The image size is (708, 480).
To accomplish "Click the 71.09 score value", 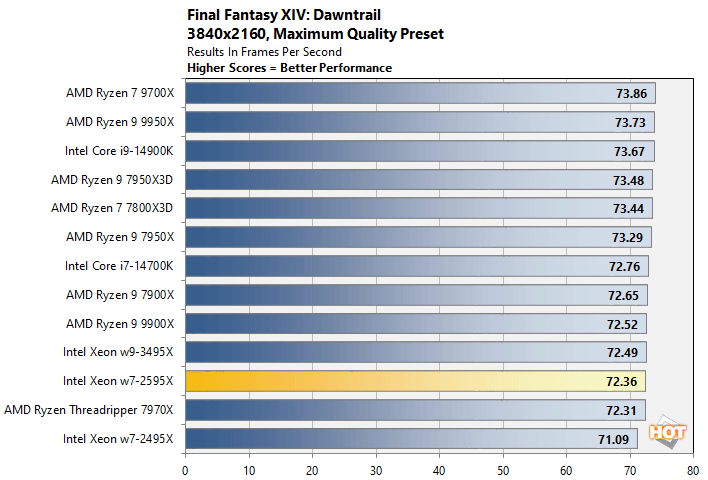I will (x=613, y=439).
